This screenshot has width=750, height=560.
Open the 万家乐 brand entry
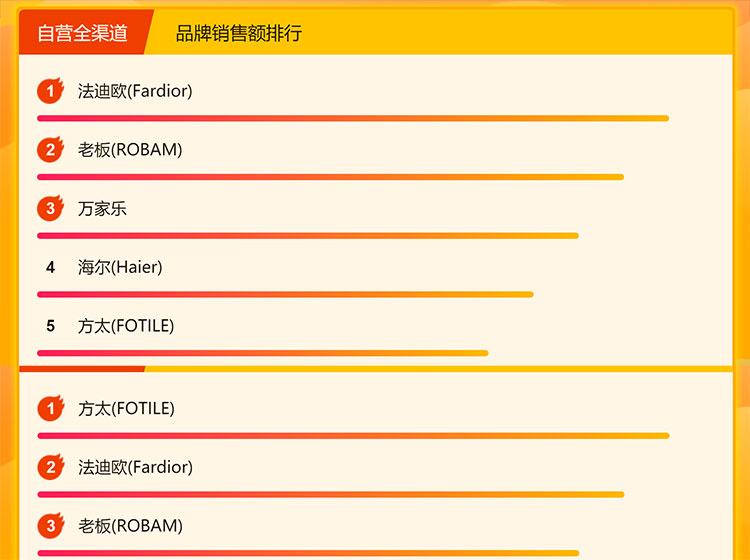pos(102,209)
